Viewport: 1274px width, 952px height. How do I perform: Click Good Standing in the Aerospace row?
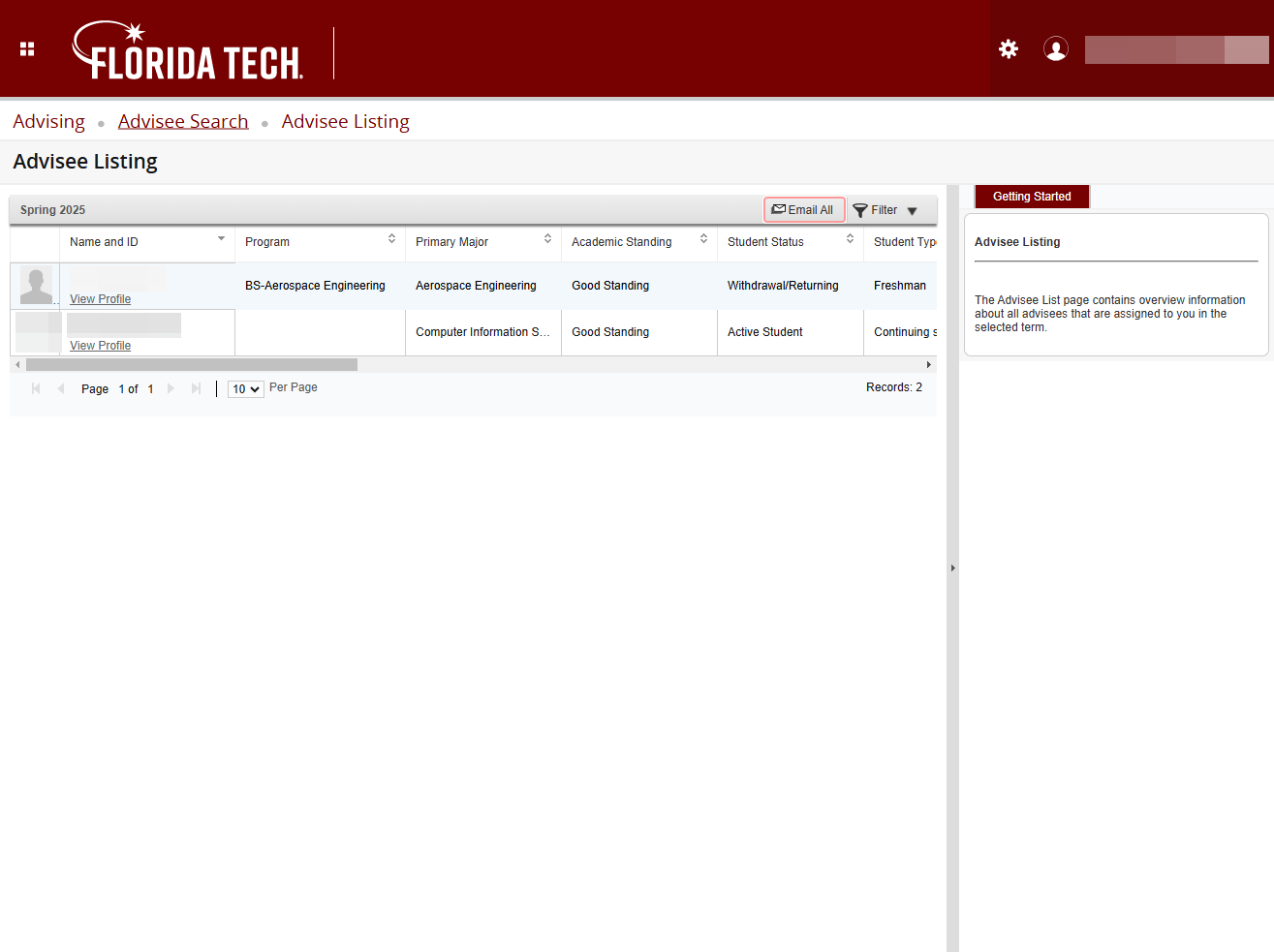[610, 286]
